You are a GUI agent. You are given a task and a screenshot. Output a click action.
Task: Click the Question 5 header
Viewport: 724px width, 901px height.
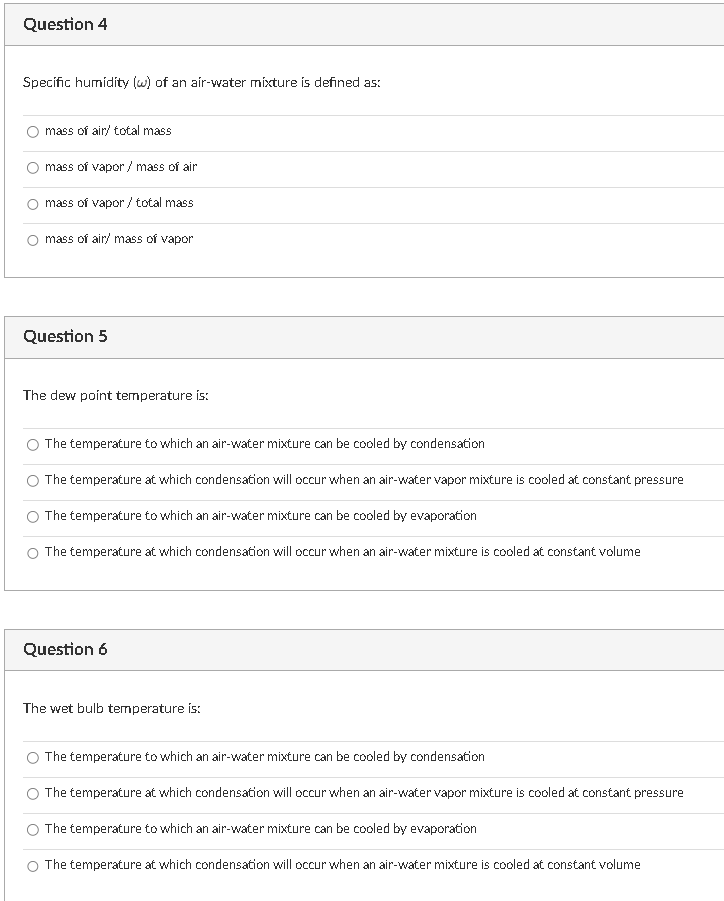pos(64,337)
